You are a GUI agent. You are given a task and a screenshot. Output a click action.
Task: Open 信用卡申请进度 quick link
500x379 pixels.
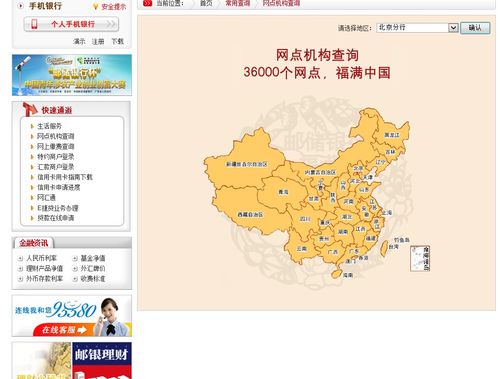59,187
